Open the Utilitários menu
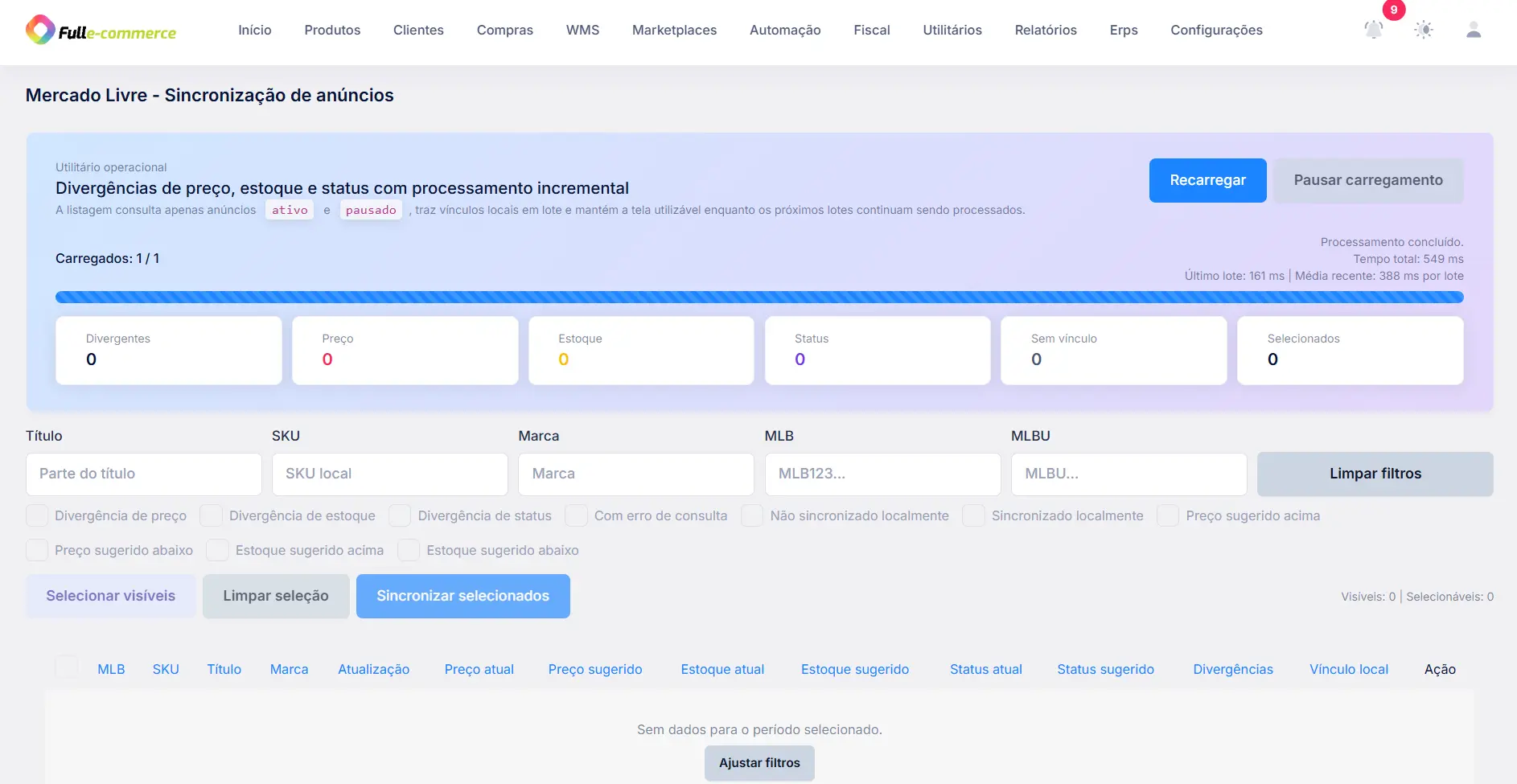This screenshot has height=784, width=1517. click(x=952, y=31)
